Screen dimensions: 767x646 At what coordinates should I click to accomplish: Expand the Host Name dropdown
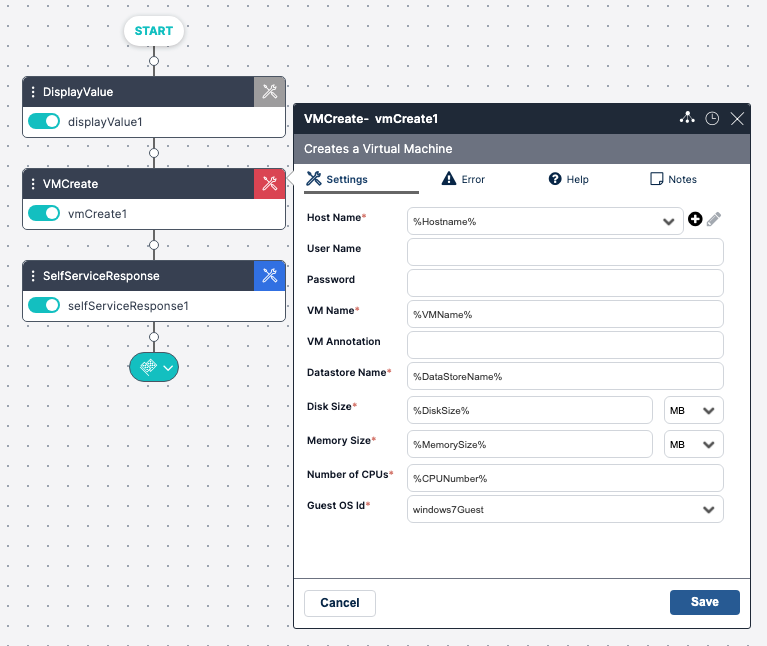pyautogui.click(x=668, y=222)
